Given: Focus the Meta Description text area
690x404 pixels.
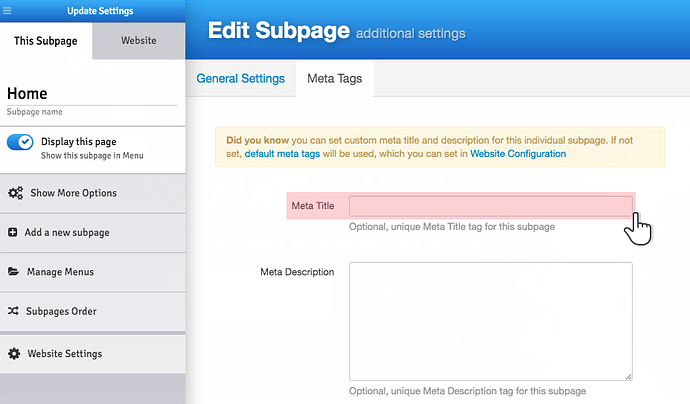Looking at the screenshot, I should pyautogui.click(x=490, y=320).
